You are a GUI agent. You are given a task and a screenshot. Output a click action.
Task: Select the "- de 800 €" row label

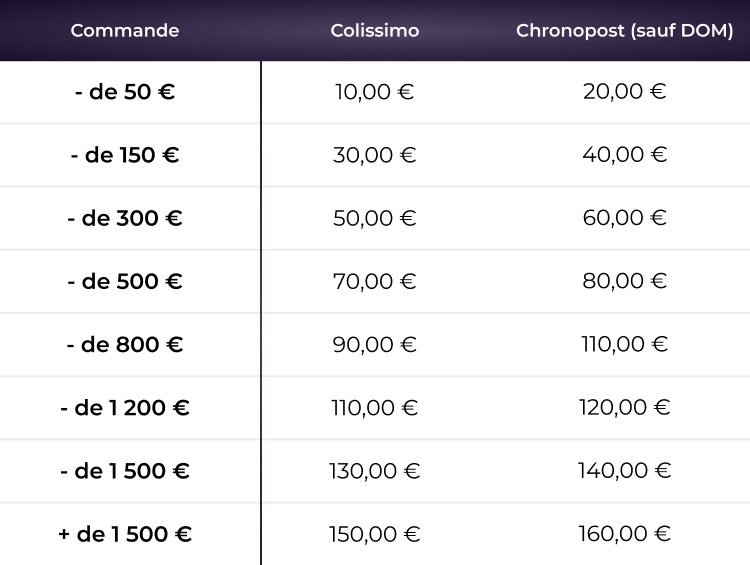125,345
